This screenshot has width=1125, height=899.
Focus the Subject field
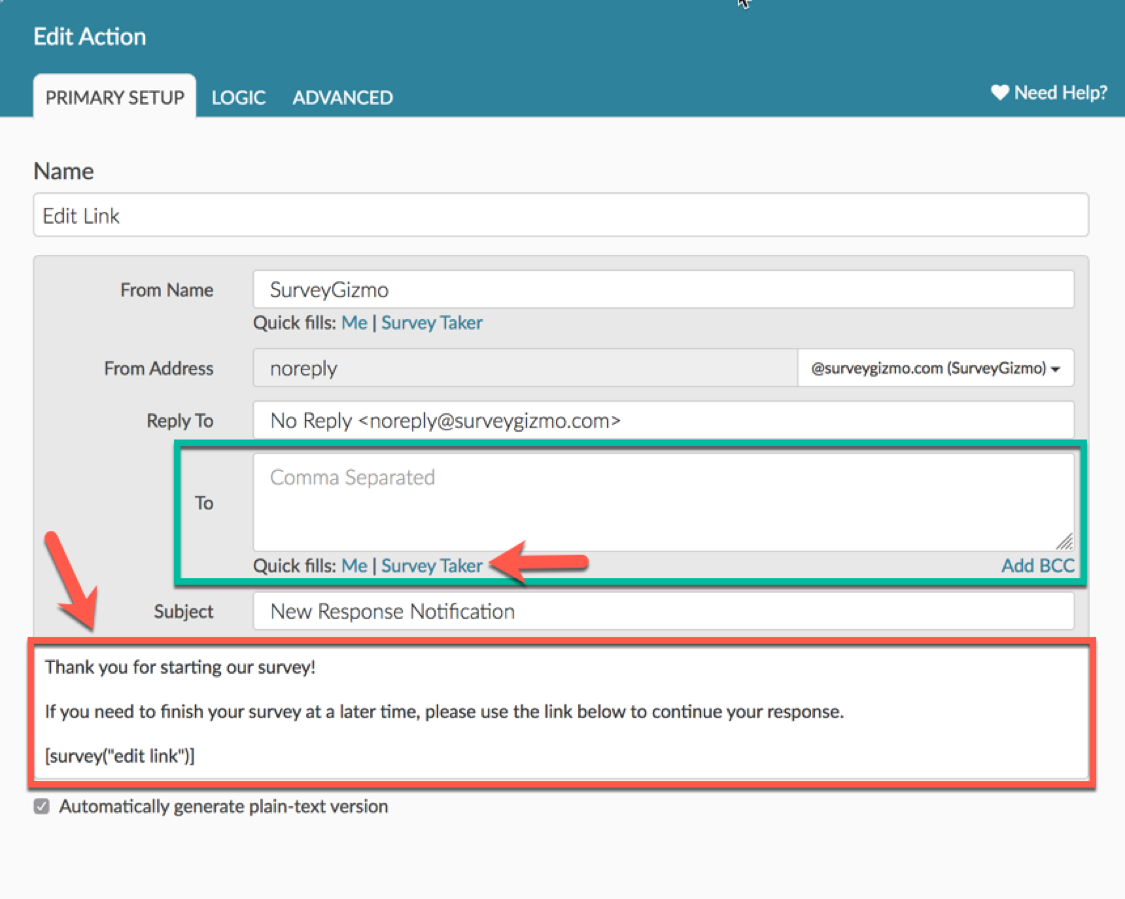coord(663,611)
